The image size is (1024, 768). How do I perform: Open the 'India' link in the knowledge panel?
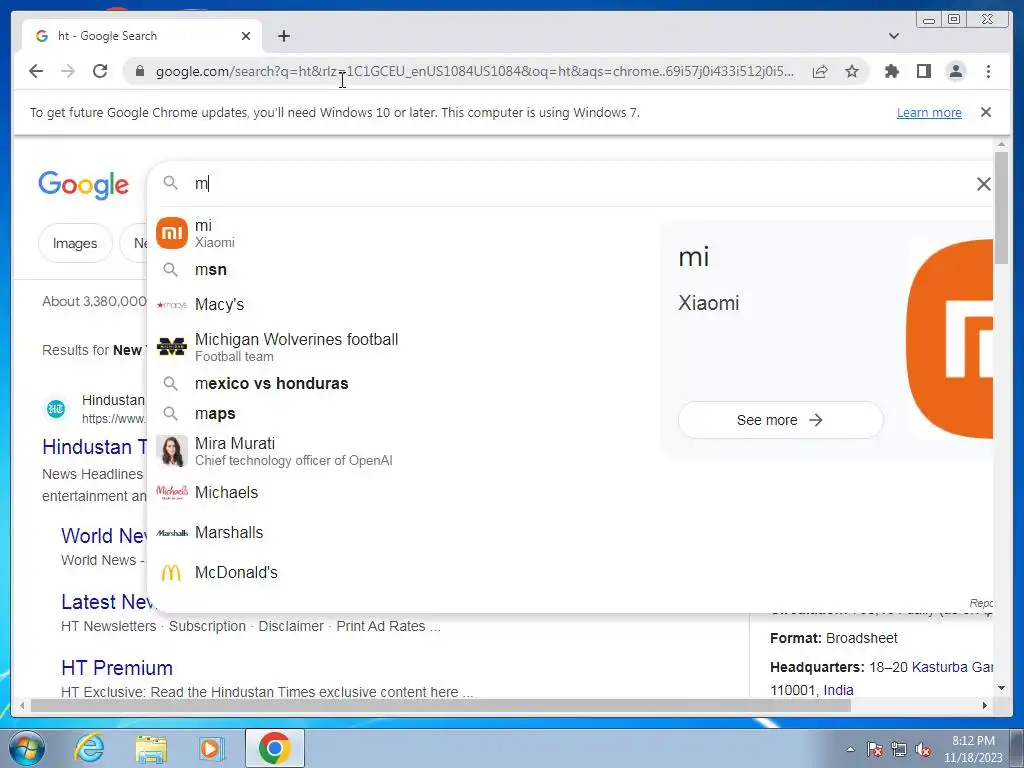pos(838,690)
